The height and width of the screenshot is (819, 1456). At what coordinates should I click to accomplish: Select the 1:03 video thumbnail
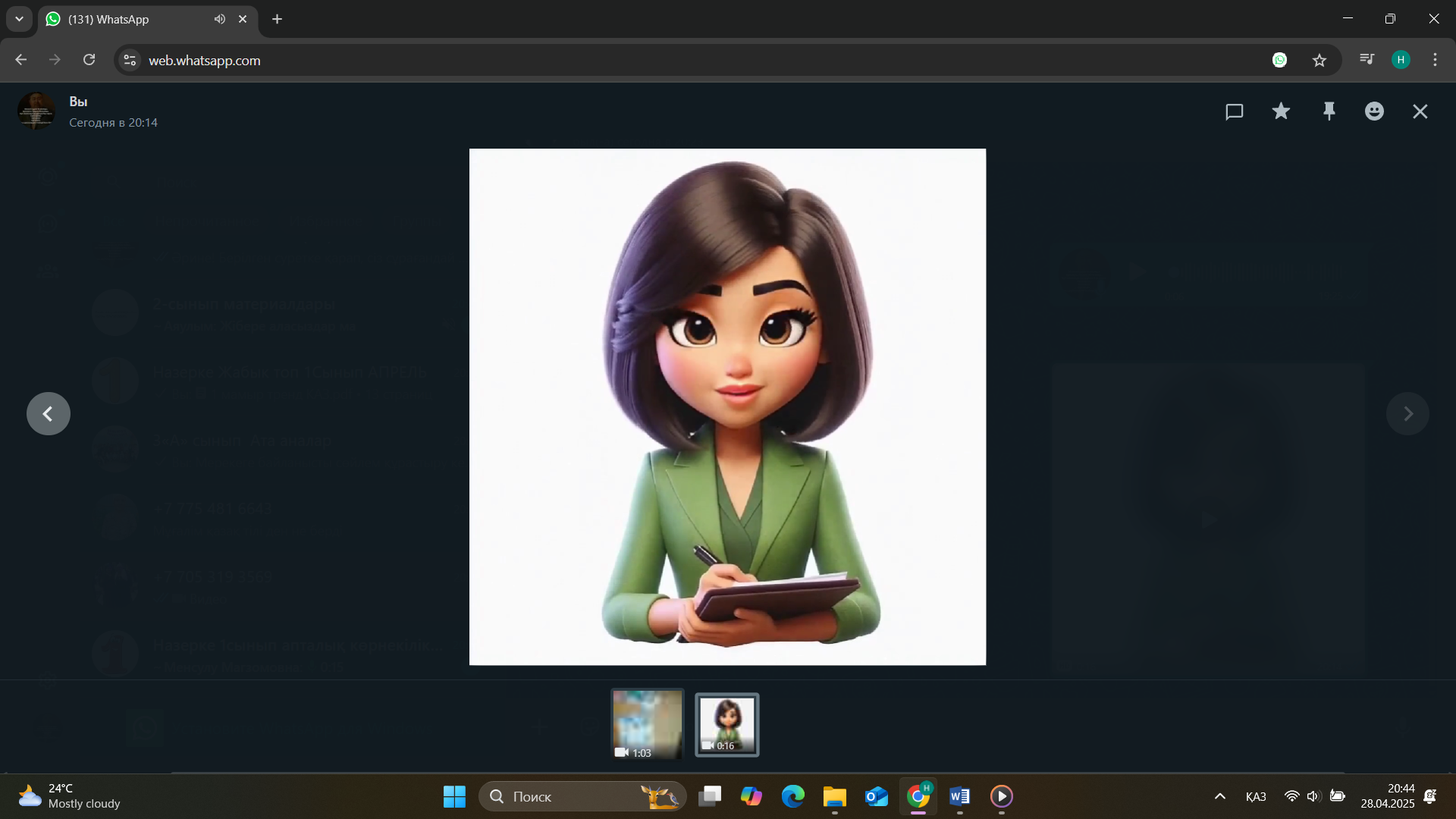648,723
